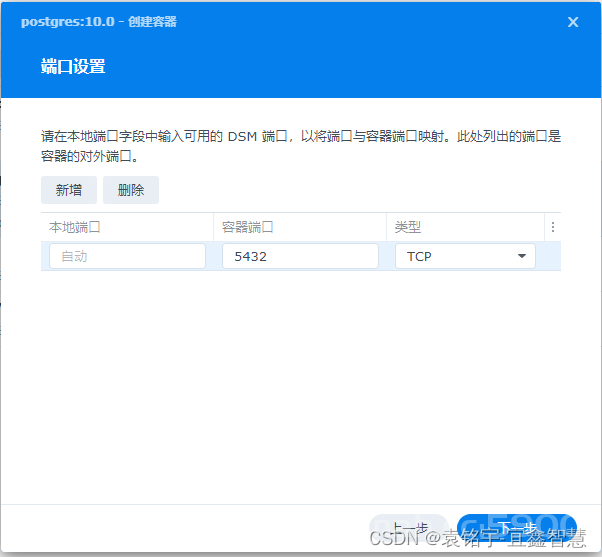Click the divider between 本地端口 and 容器端口 headers
The height and width of the screenshot is (557, 602).
coord(213,227)
